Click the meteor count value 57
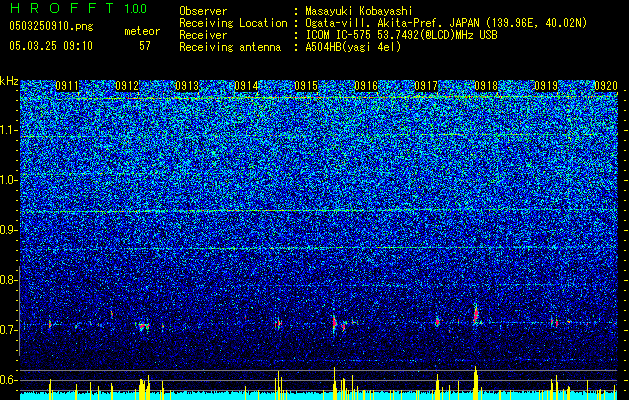This screenshot has height=400, width=629. [145, 46]
